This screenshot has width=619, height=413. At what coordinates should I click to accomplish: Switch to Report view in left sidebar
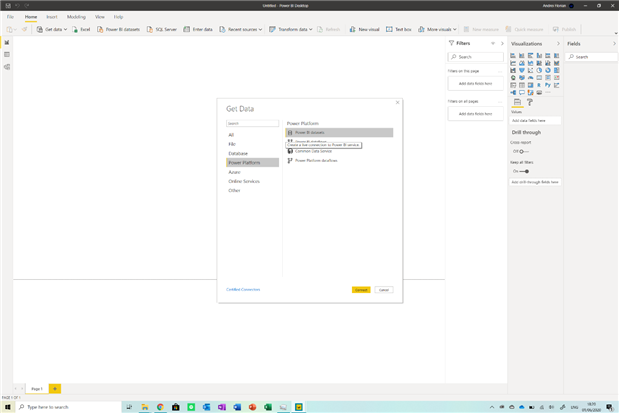[x=7, y=42]
